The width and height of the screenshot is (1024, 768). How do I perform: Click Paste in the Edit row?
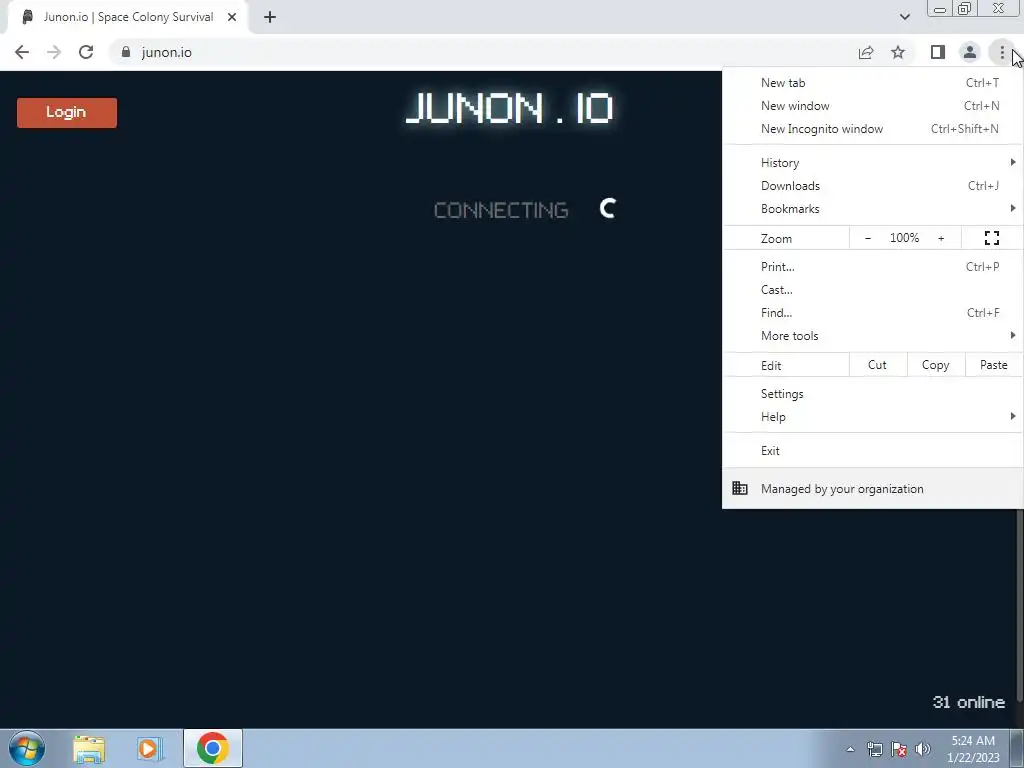(x=993, y=365)
